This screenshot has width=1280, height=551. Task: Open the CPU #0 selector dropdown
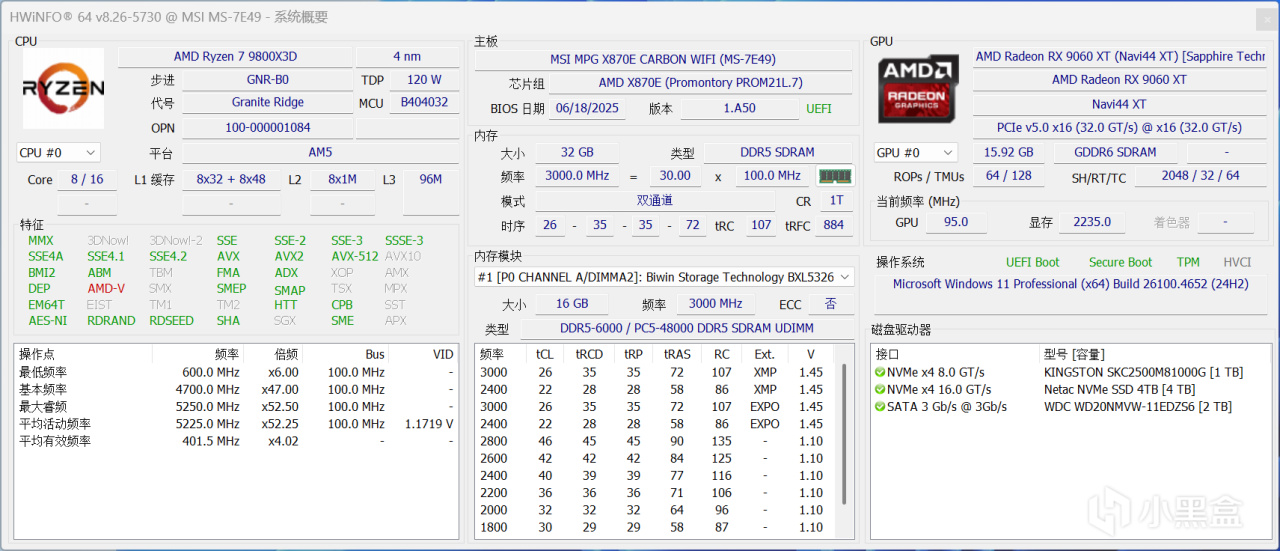(x=58, y=152)
